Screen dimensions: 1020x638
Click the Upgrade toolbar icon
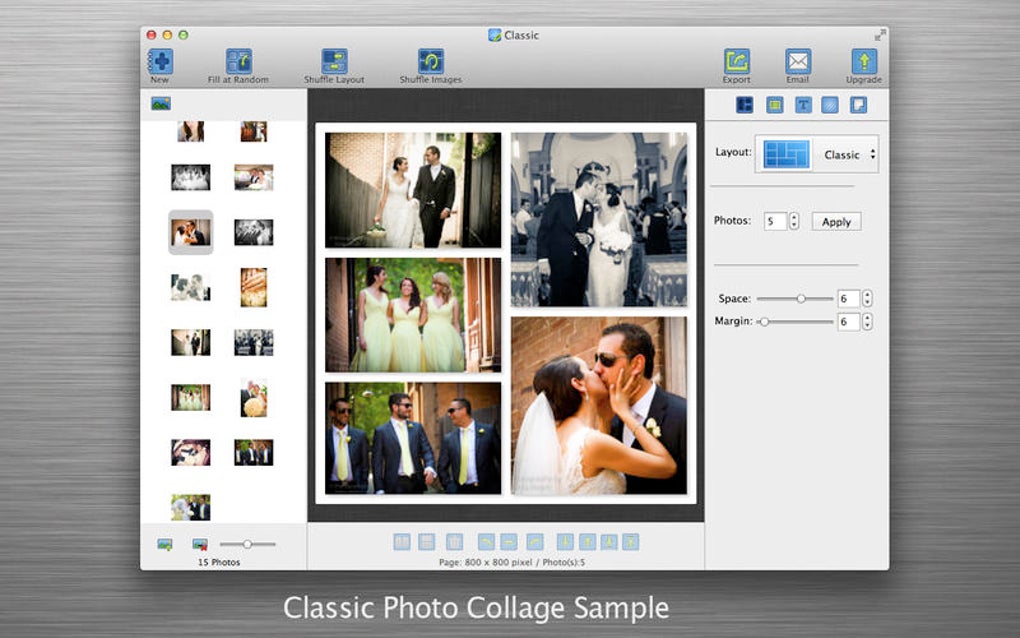tap(863, 62)
